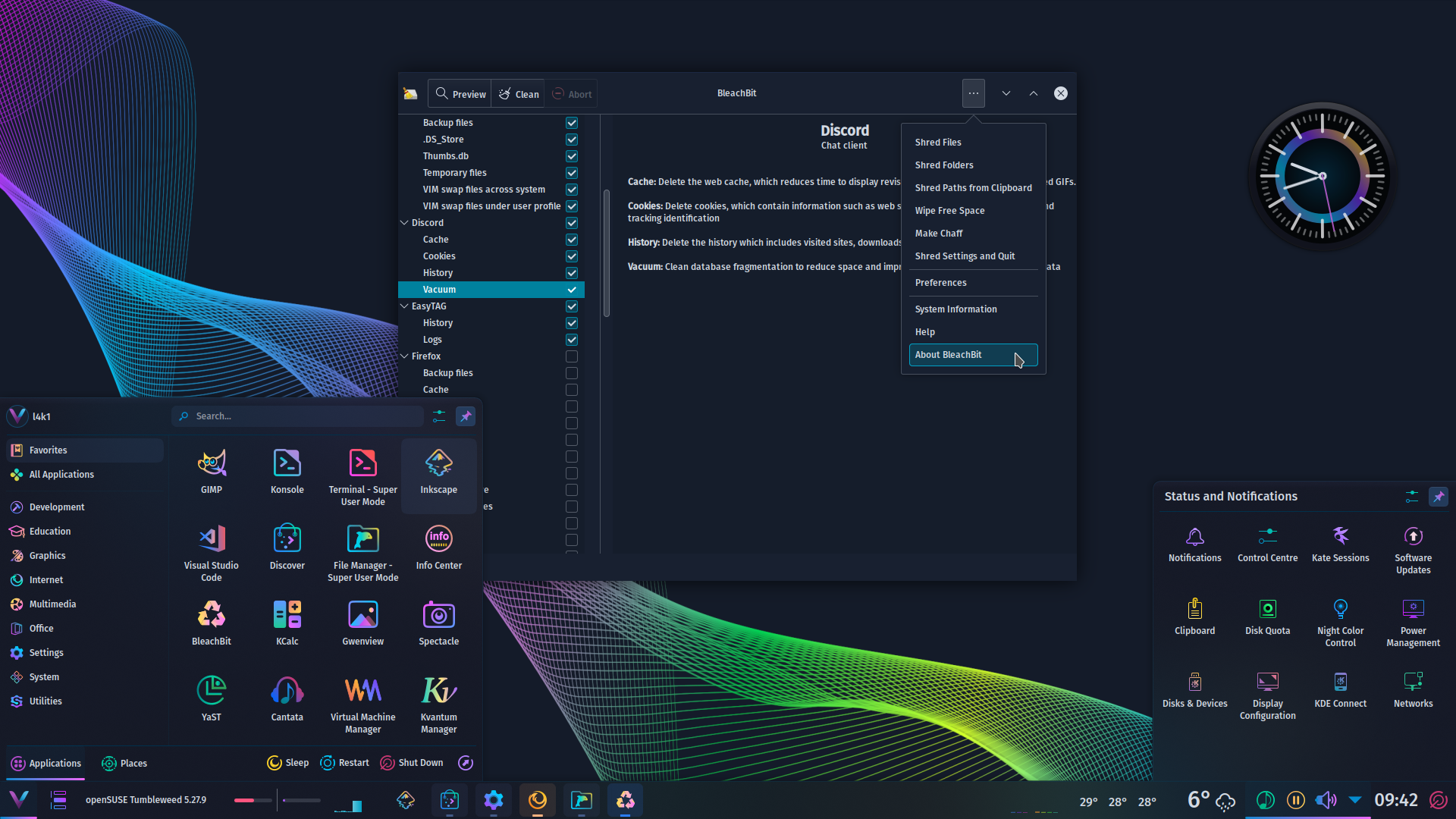Open File Manager - Super User Mode
The width and height of the screenshot is (1456, 819).
coord(363,554)
